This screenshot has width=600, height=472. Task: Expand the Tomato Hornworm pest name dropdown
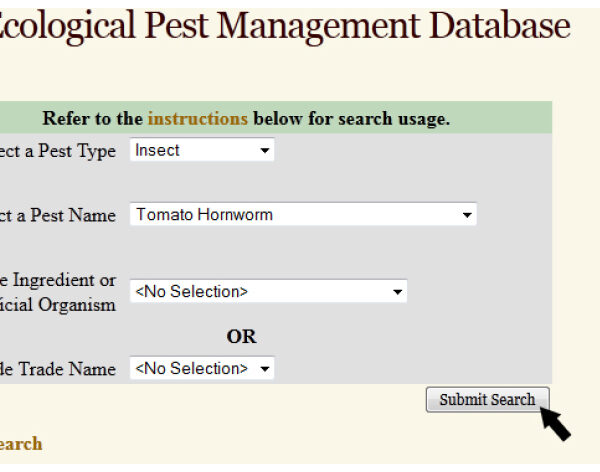click(300, 215)
